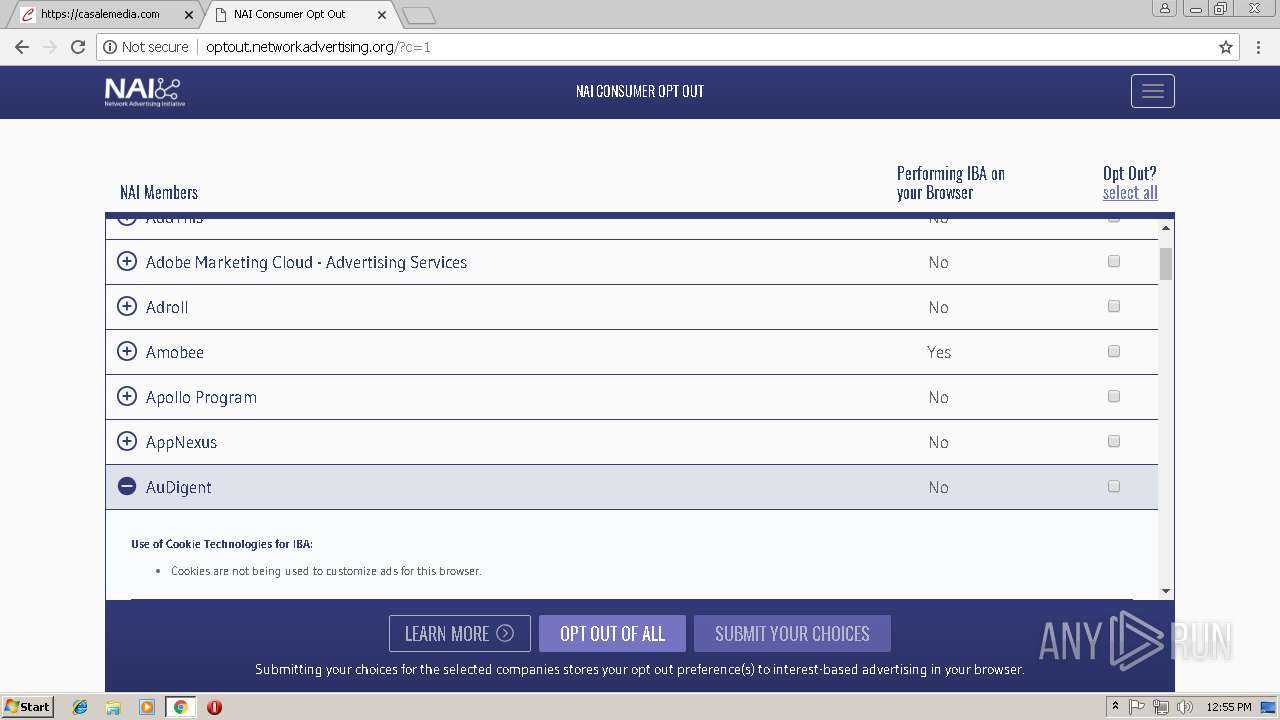Click scrollbar up arrow in member list
The height and width of the screenshot is (720, 1280).
click(1166, 228)
